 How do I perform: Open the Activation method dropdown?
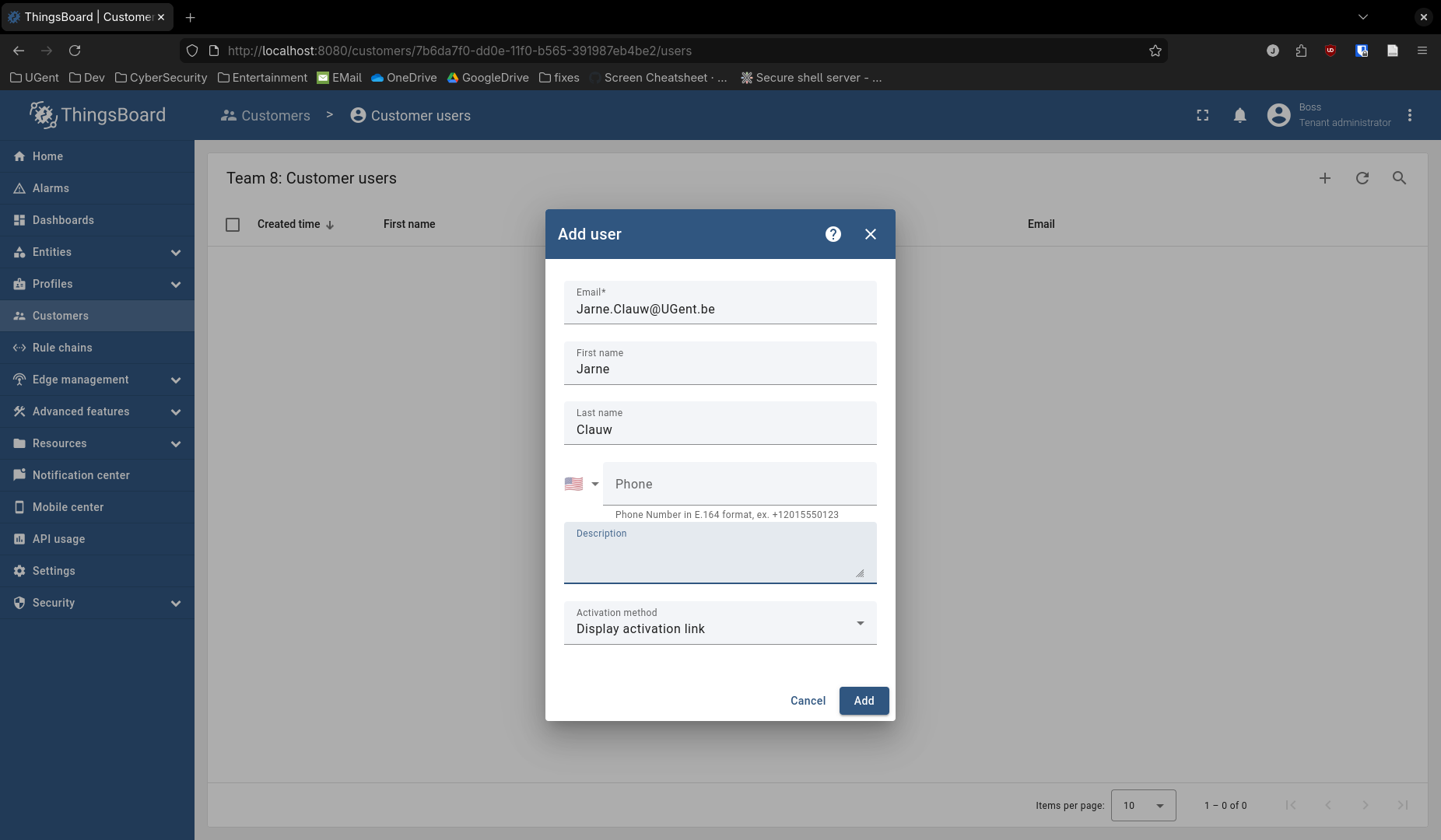coord(720,623)
